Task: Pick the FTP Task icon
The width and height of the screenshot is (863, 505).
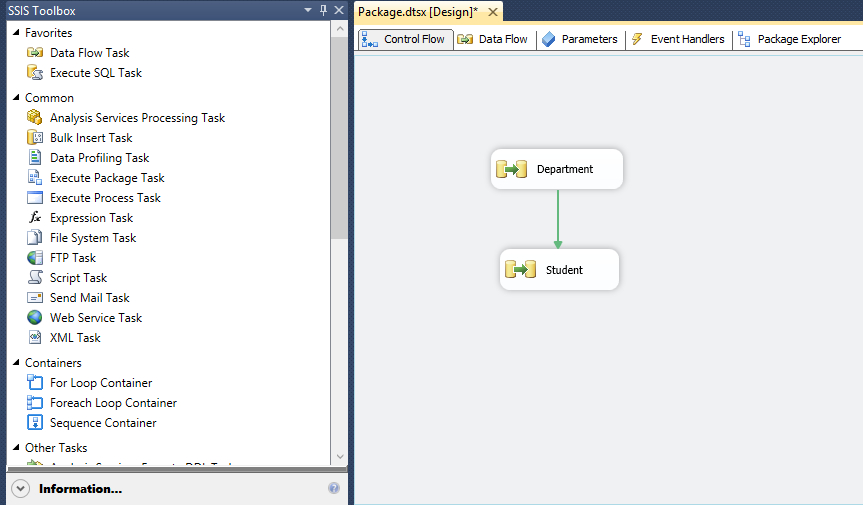Action: (x=35, y=257)
